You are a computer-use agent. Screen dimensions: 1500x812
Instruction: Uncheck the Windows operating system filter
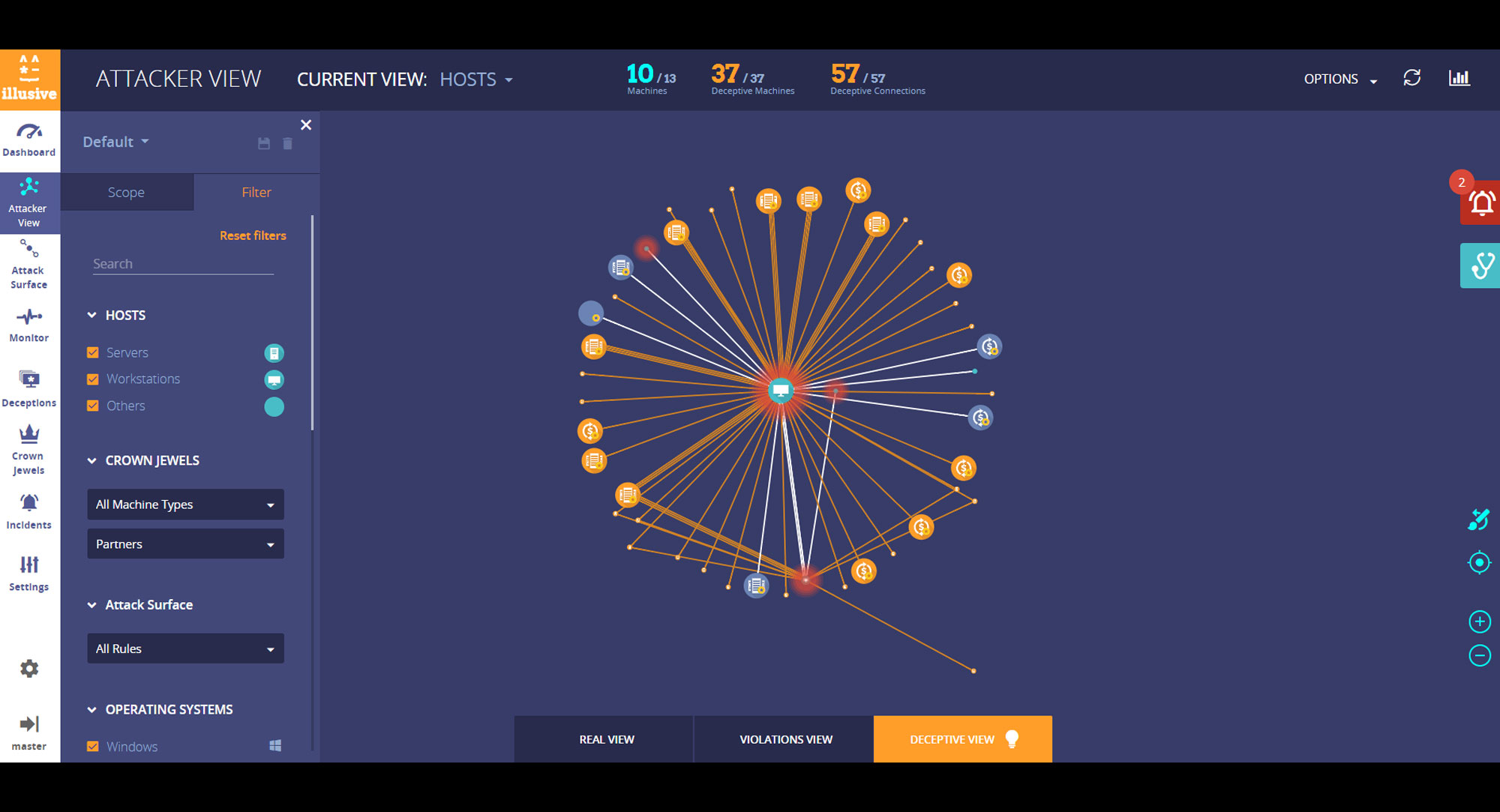(x=93, y=746)
